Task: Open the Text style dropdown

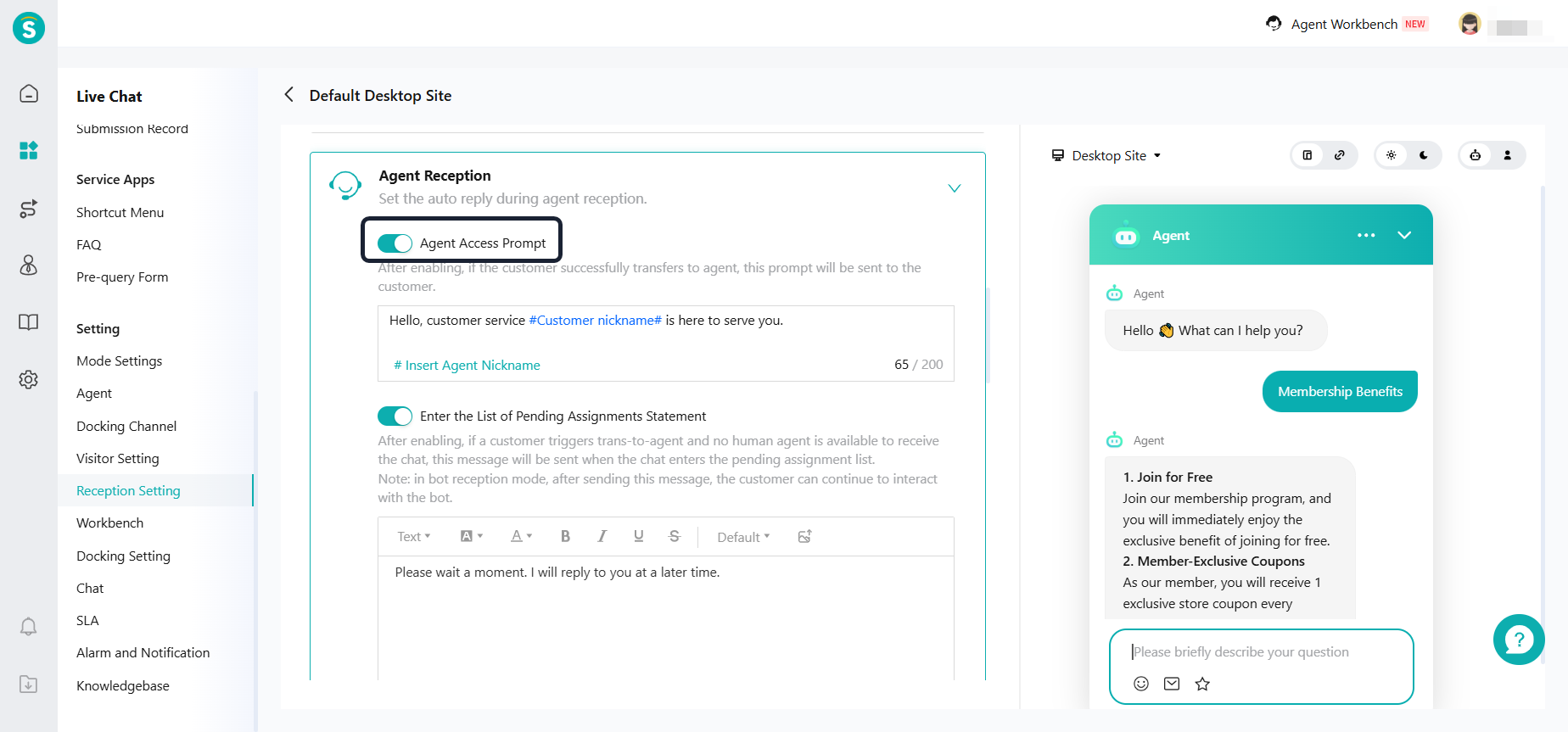Action: 414,537
